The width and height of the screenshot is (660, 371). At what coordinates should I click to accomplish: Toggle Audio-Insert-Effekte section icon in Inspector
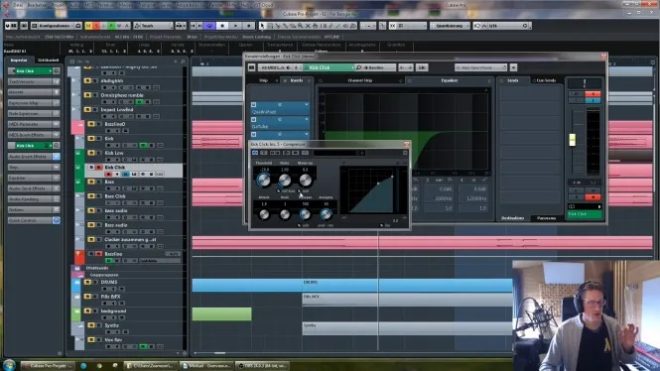pyautogui.click(x=56, y=156)
